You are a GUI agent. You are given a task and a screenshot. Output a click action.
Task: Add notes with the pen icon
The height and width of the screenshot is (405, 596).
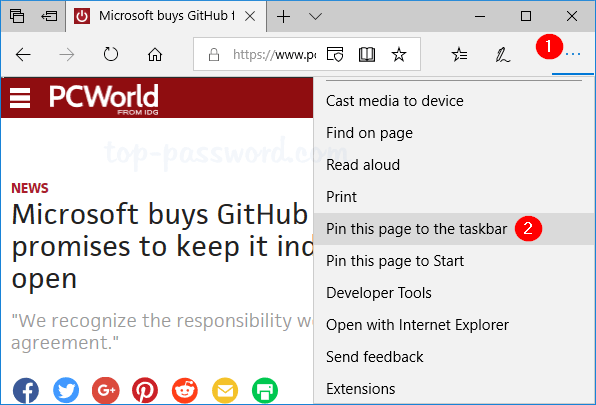(x=502, y=55)
